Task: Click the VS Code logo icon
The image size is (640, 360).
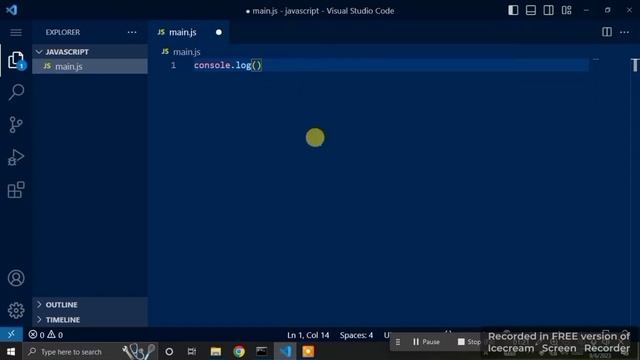Action: pyautogui.click(x=11, y=10)
